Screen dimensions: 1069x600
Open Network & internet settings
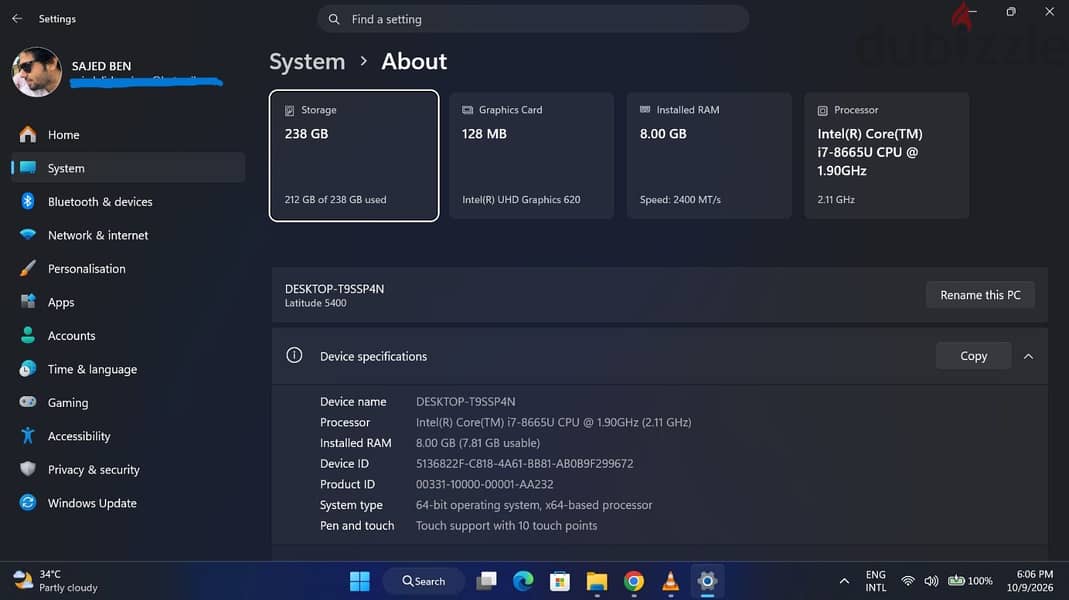(x=127, y=235)
